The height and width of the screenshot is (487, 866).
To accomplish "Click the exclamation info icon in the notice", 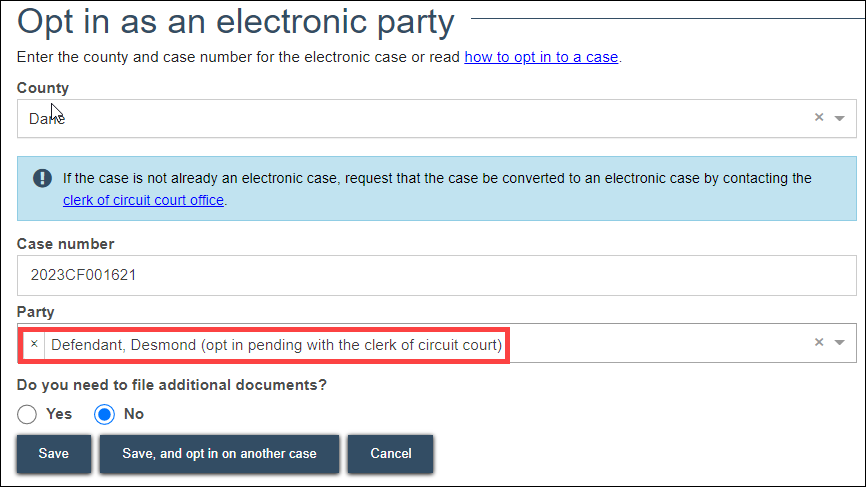I will (43, 178).
